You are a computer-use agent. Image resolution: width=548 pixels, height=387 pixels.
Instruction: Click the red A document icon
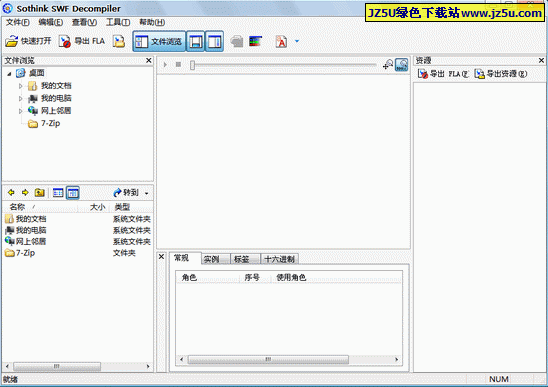[281, 41]
